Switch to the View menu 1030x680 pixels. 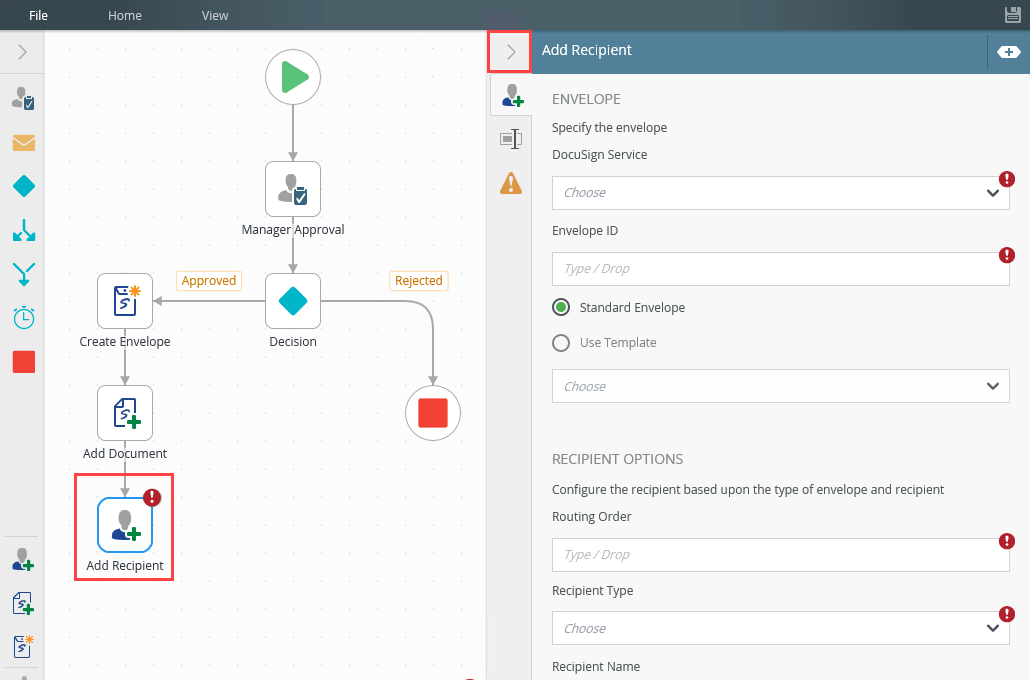[x=215, y=15]
